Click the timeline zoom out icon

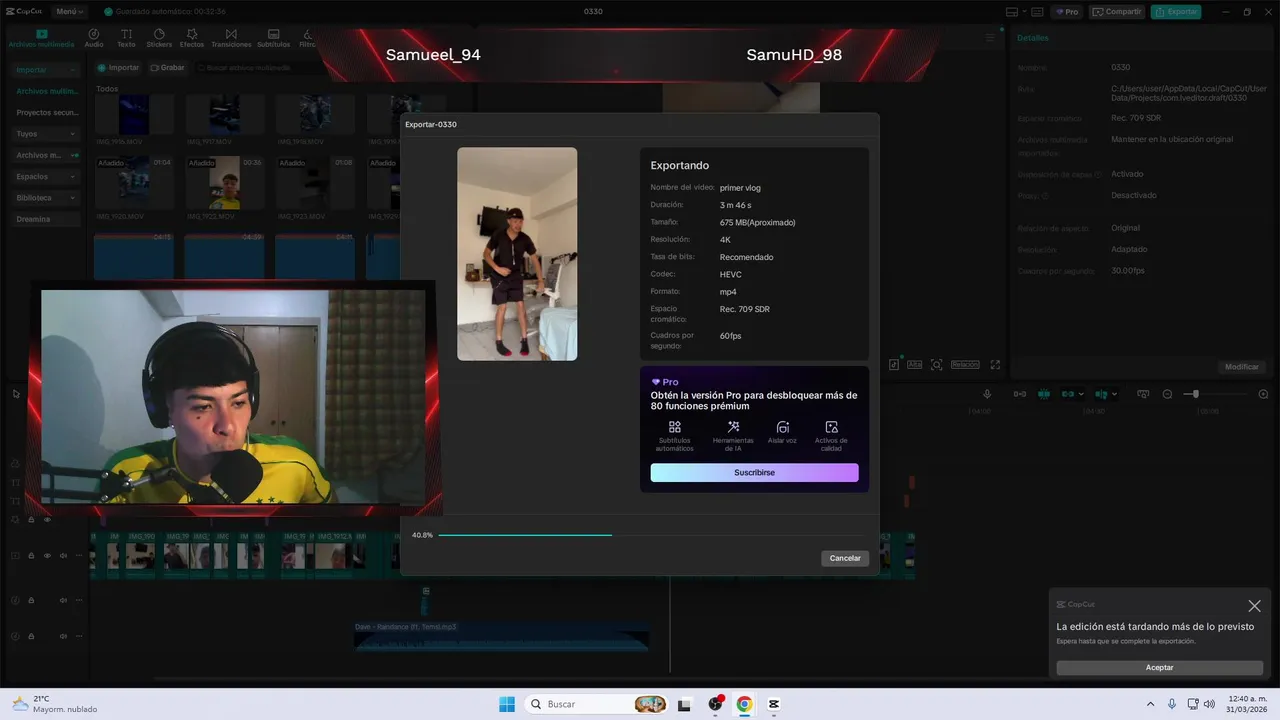(1167, 394)
